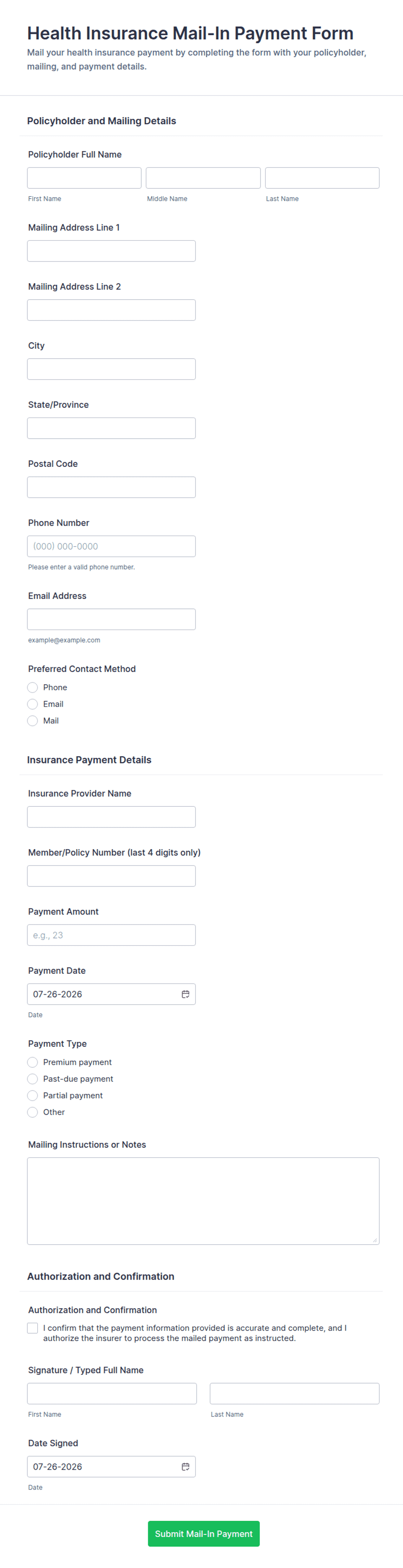
Task: Click the Mailing Instructions or Notes textarea
Action: (x=203, y=1200)
